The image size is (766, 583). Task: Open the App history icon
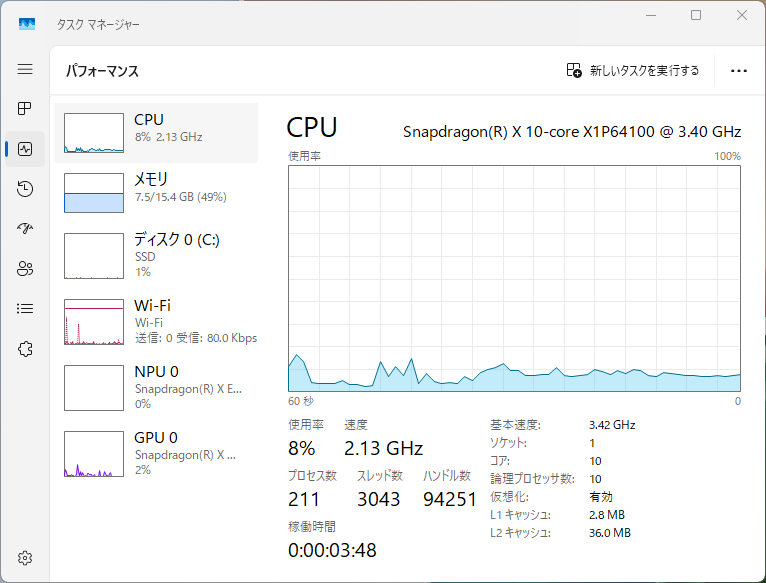25,189
